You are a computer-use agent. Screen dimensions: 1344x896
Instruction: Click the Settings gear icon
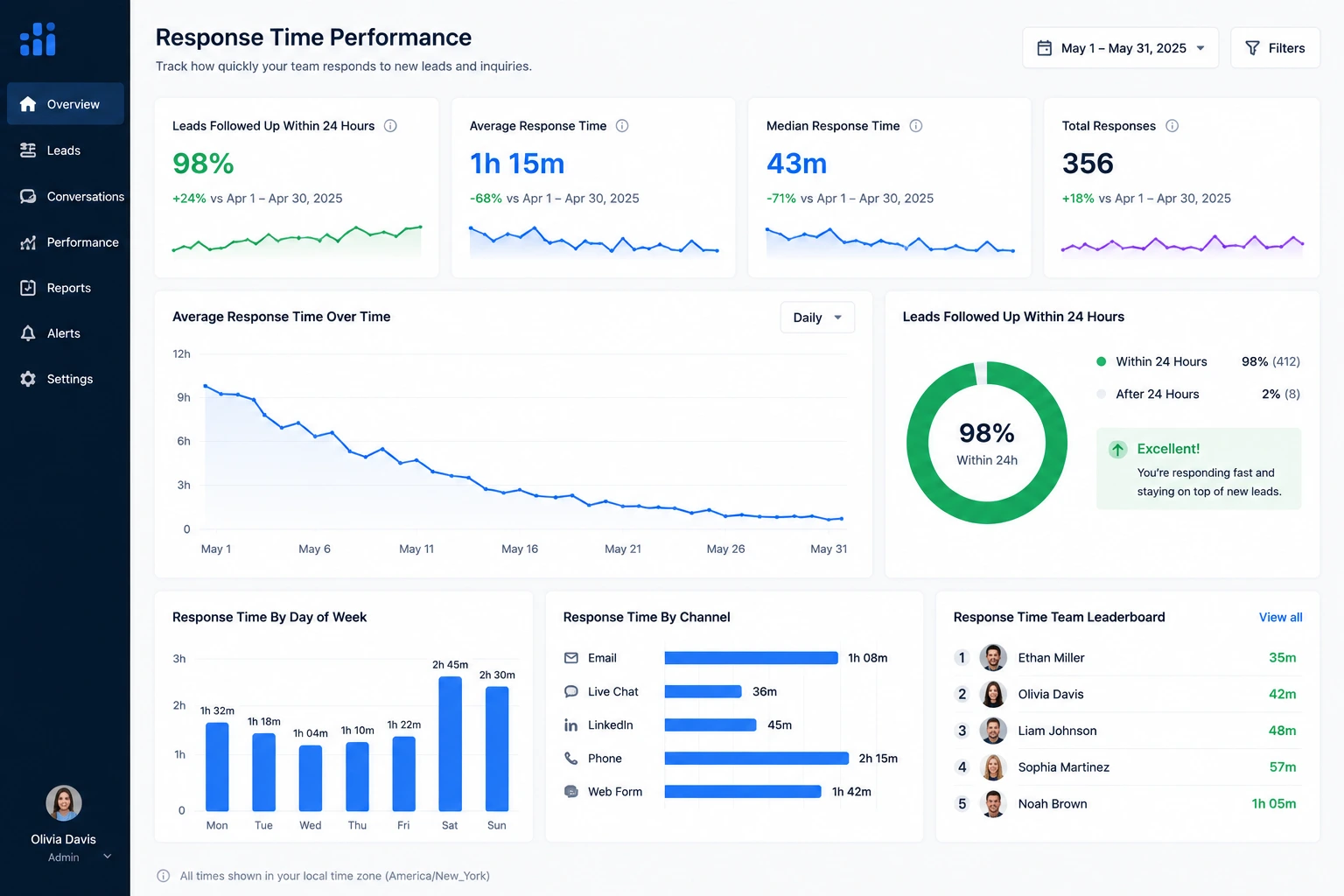(28, 379)
